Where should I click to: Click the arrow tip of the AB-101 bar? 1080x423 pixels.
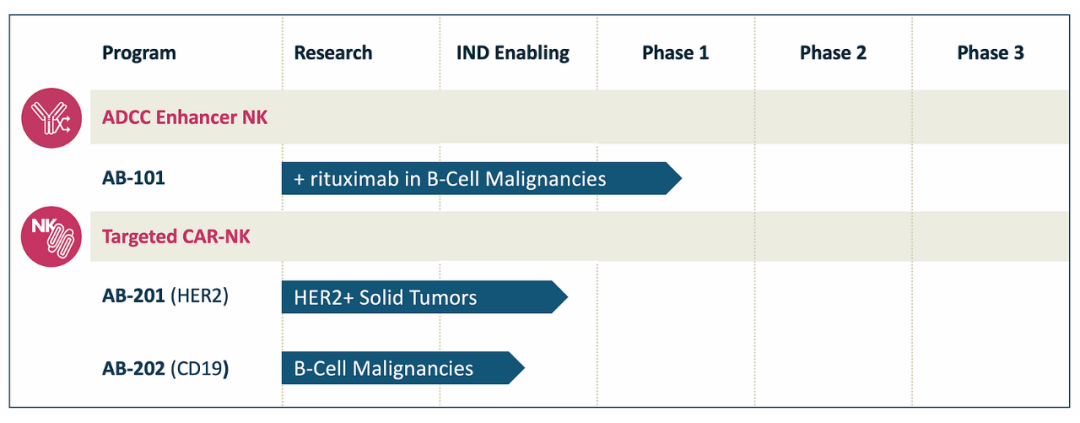[674, 178]
